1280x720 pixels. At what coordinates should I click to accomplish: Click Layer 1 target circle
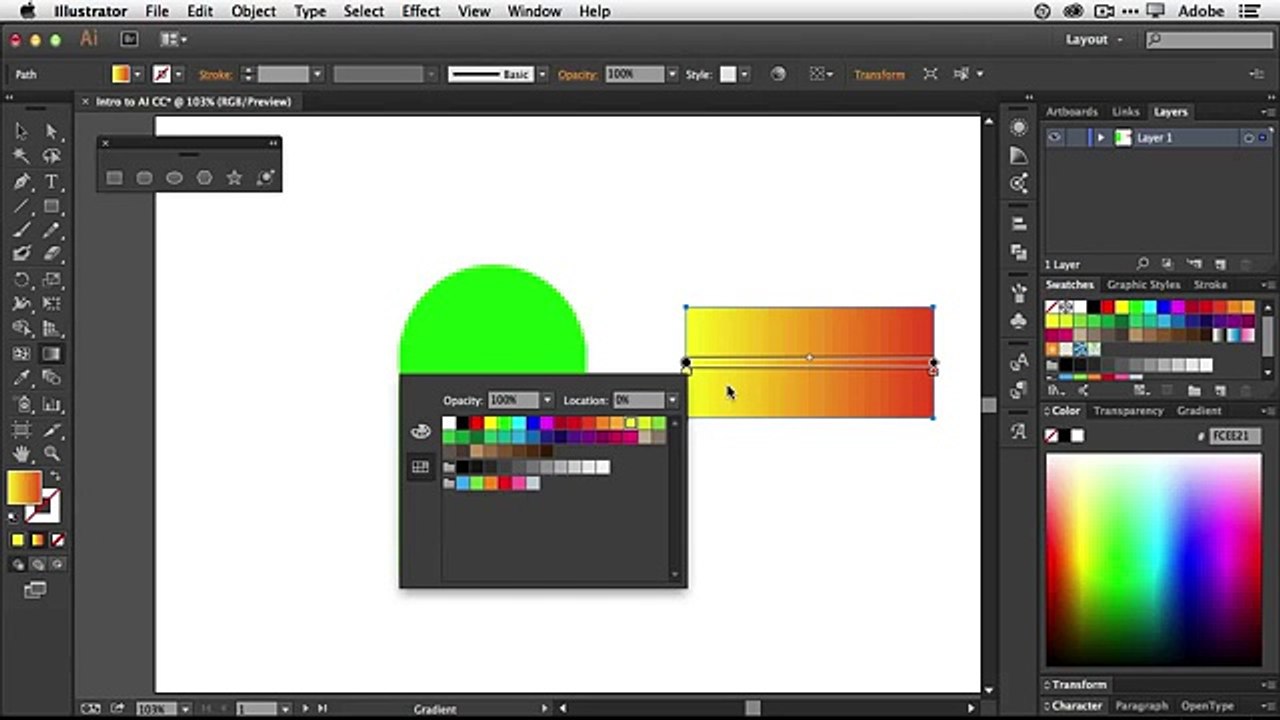pyautogui.click(x=1249, y=138)
